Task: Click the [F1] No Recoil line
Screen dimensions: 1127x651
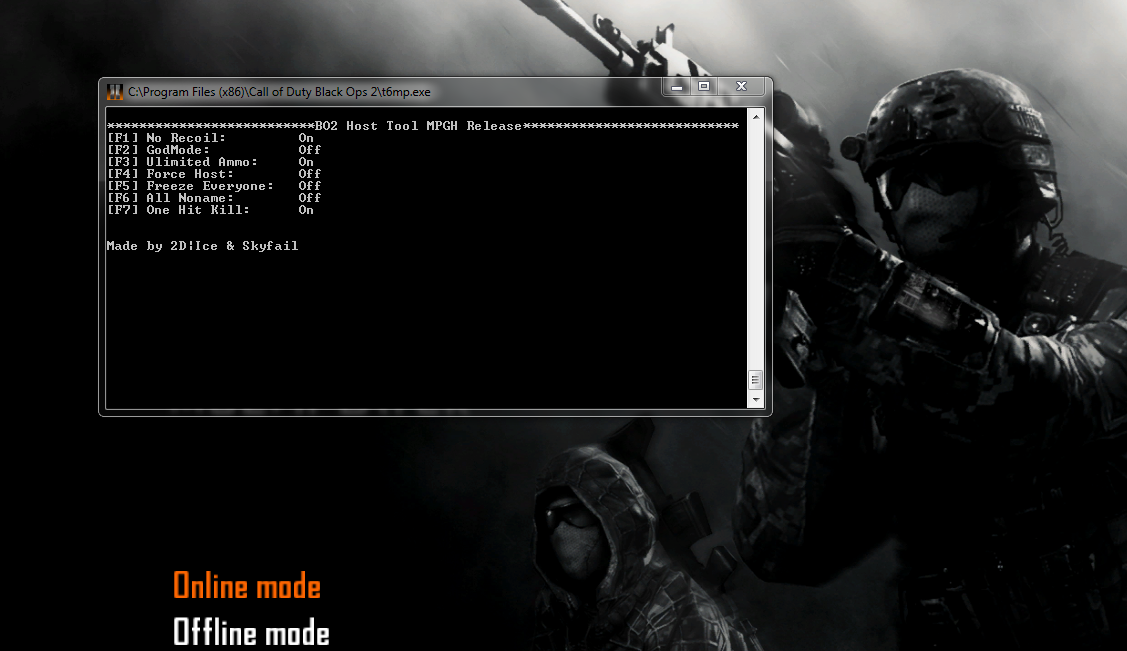Action: coord(210,138)
